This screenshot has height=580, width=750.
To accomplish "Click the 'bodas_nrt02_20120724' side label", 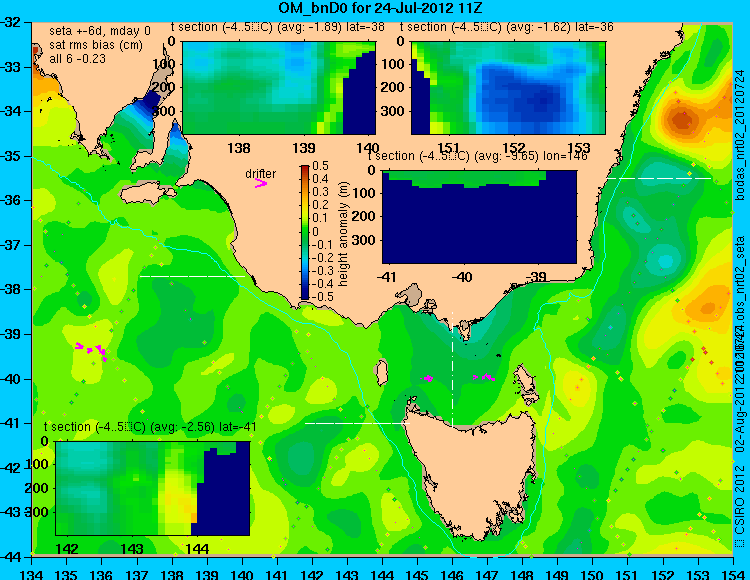I will (x=740, y=135).
